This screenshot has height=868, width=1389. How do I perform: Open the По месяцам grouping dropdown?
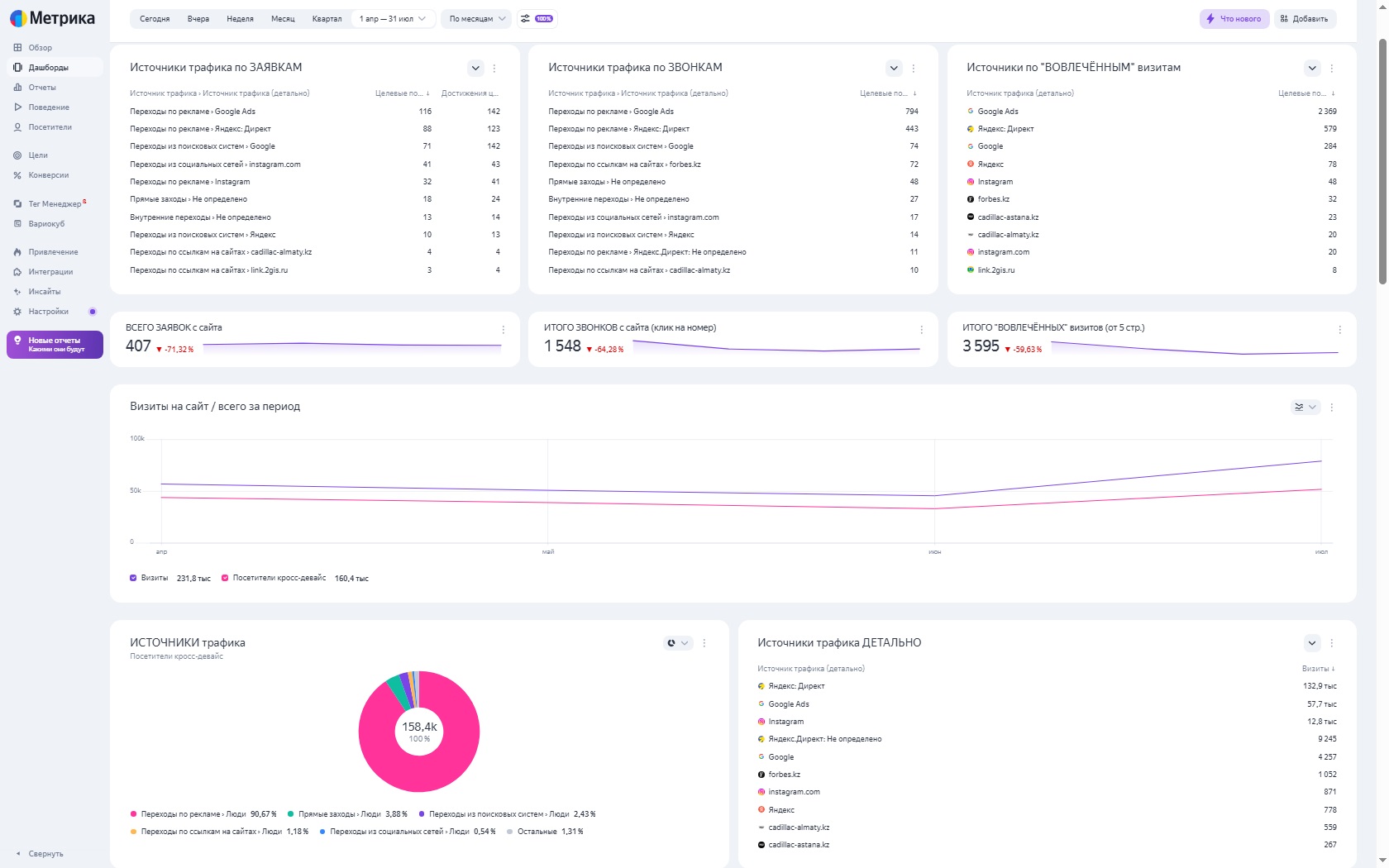point(477,18)
